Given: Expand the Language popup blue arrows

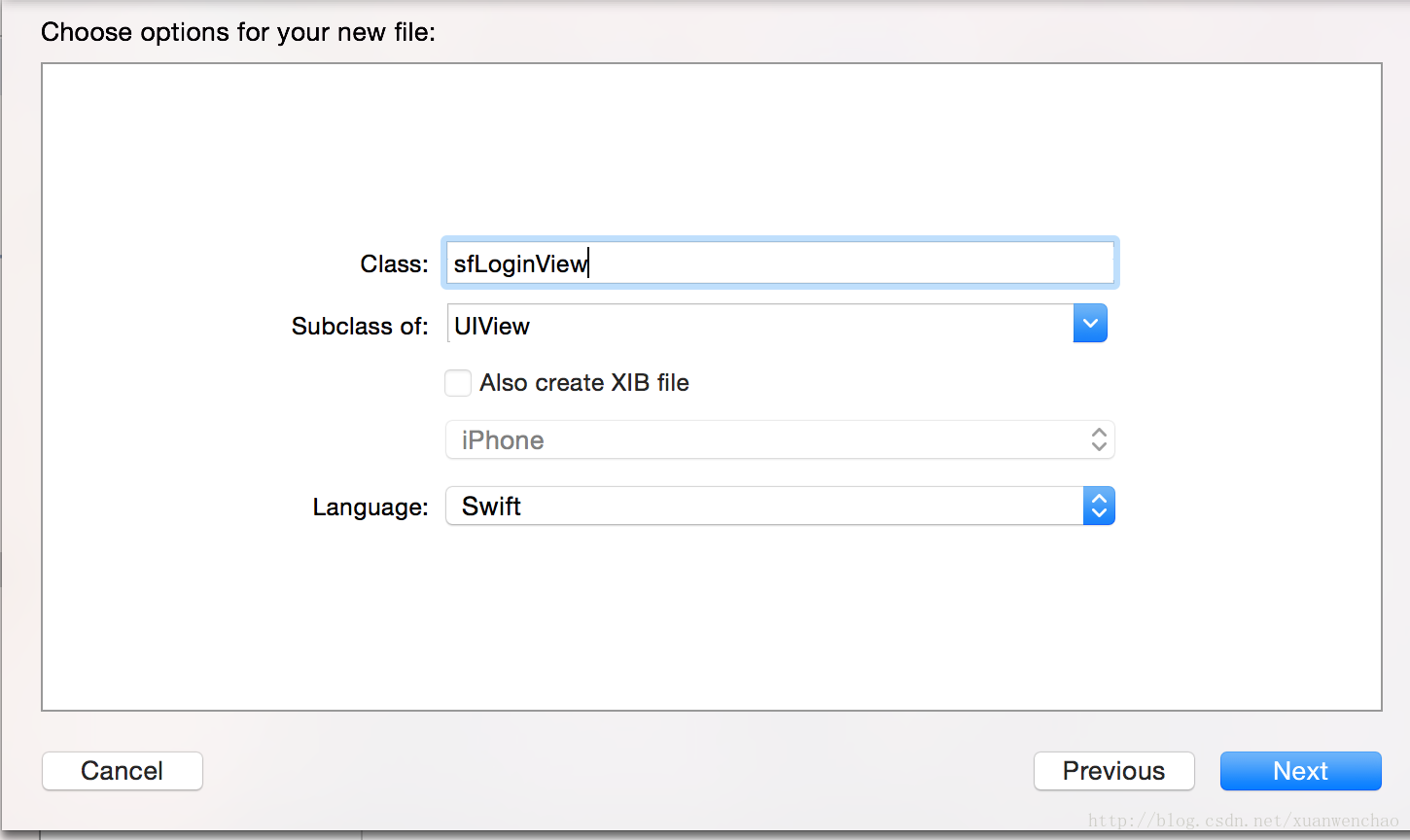Looking at the screenshot, I should (x=1099, y=506).
